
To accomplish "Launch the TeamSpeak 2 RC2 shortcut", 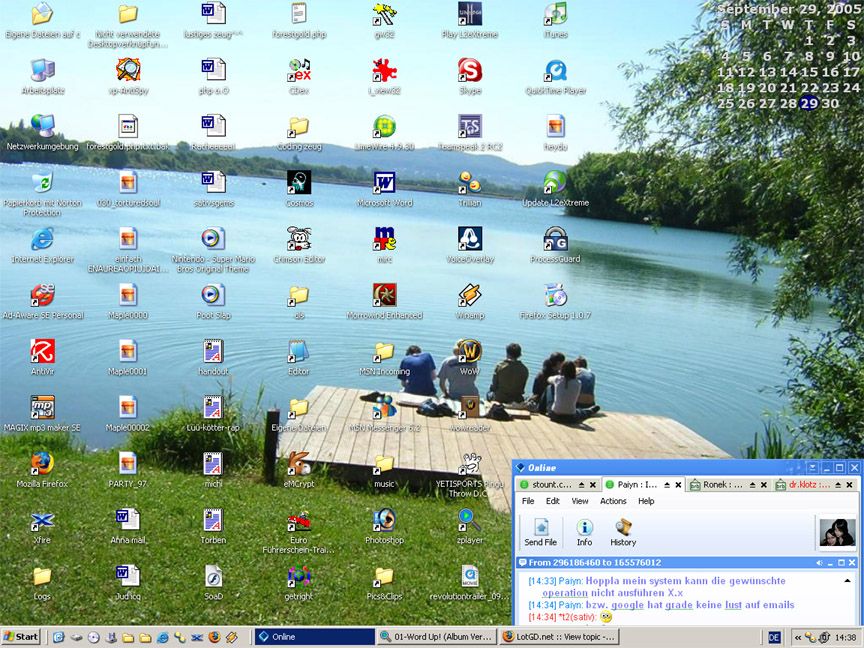I will click(x=470, y=127).
